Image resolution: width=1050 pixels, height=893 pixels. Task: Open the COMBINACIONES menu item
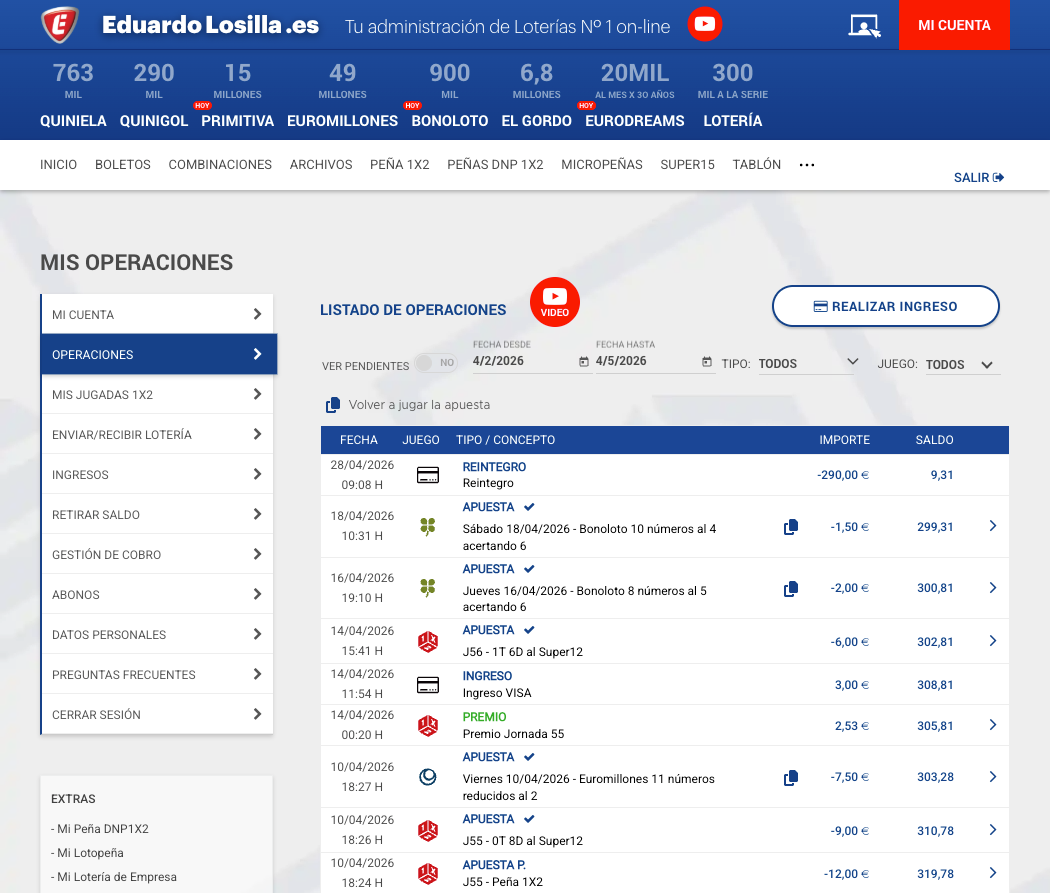click(220, 165)
